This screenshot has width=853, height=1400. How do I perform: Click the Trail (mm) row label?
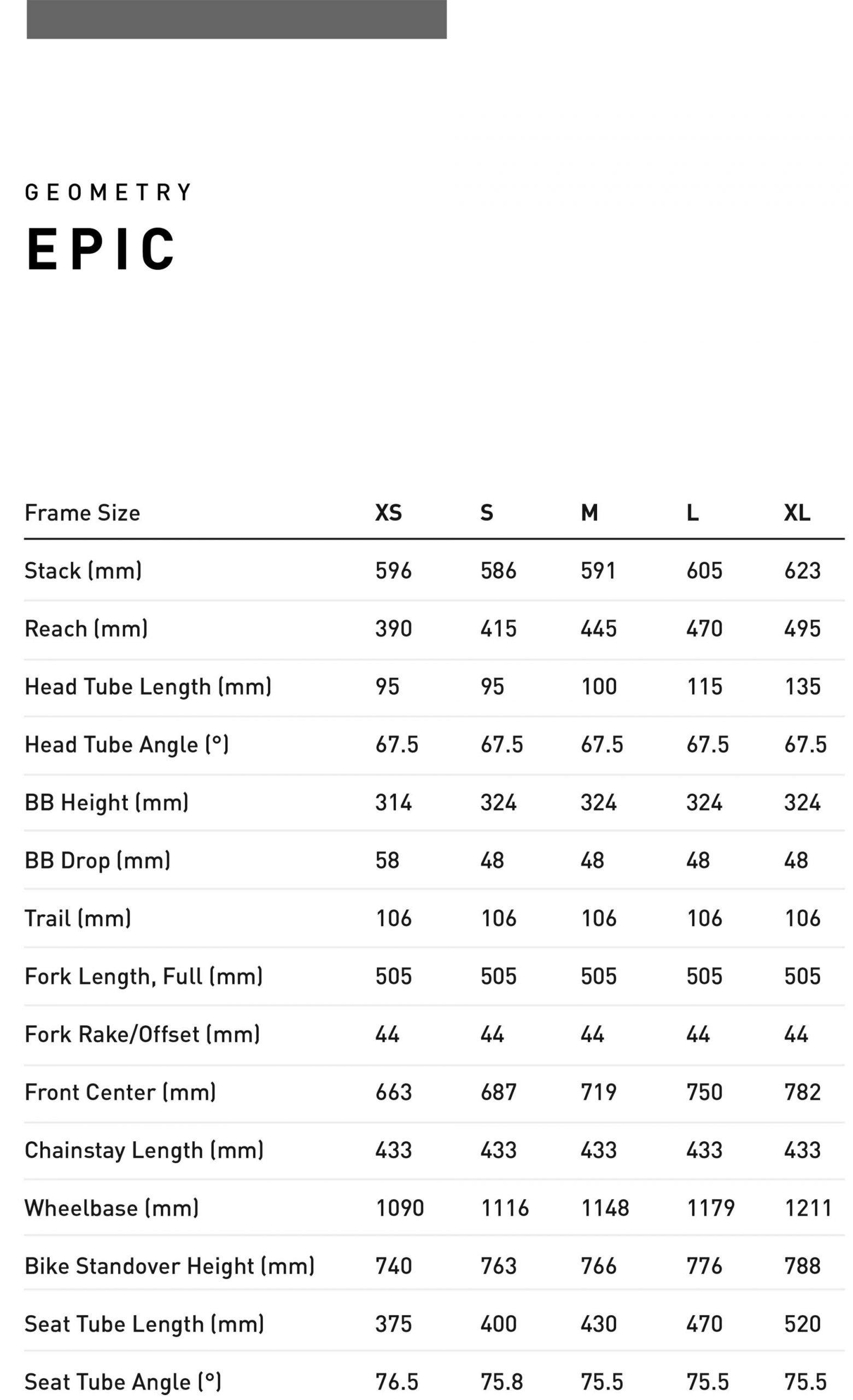[78, 919]
